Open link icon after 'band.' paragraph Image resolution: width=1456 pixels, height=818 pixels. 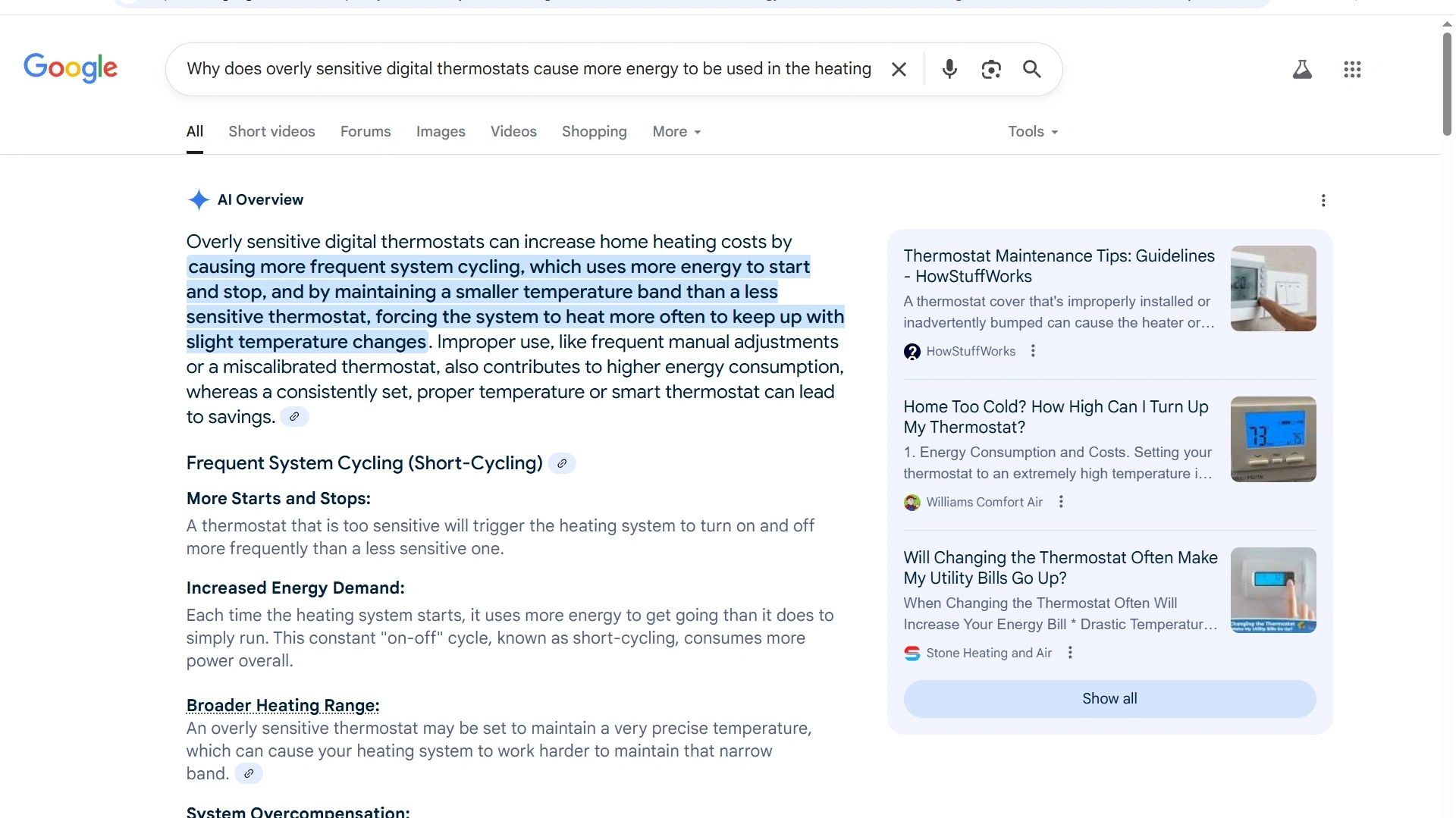pyautogui.click(x=249, y=774)
